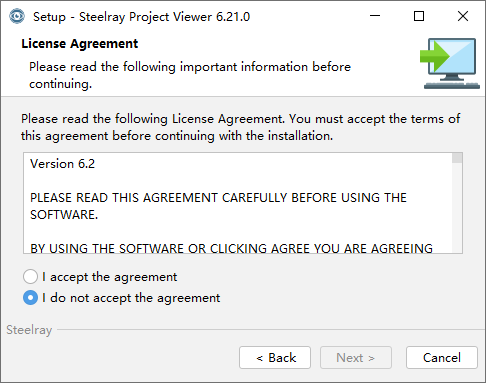Image resolution: width=486 pixels, height=383 pixels.
Task: Maximize the Setup window
Action: click(419, 16)
